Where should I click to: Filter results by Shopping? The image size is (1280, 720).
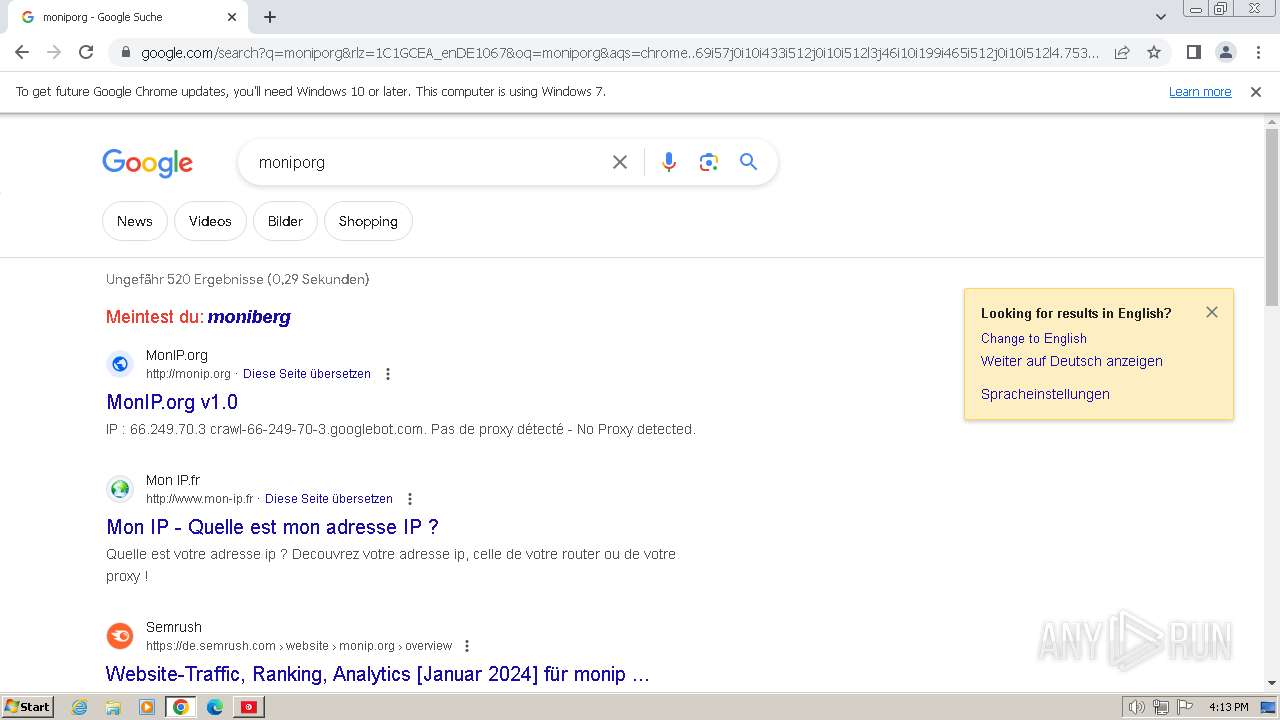(368, 221)
